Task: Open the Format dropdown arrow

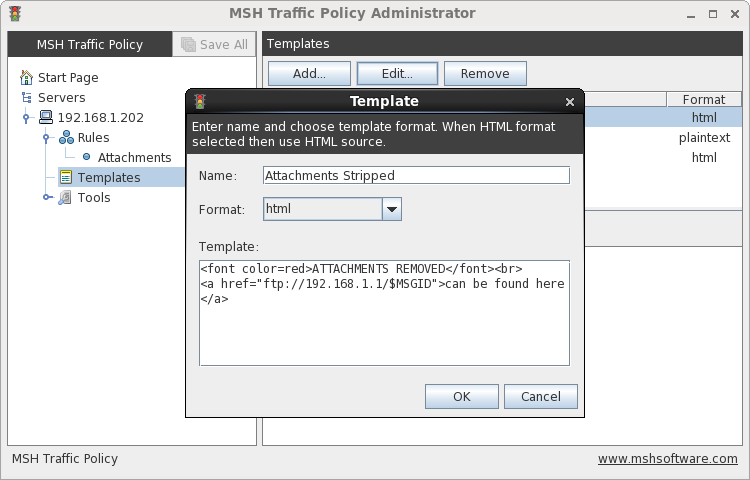Action: coord(392,209)
